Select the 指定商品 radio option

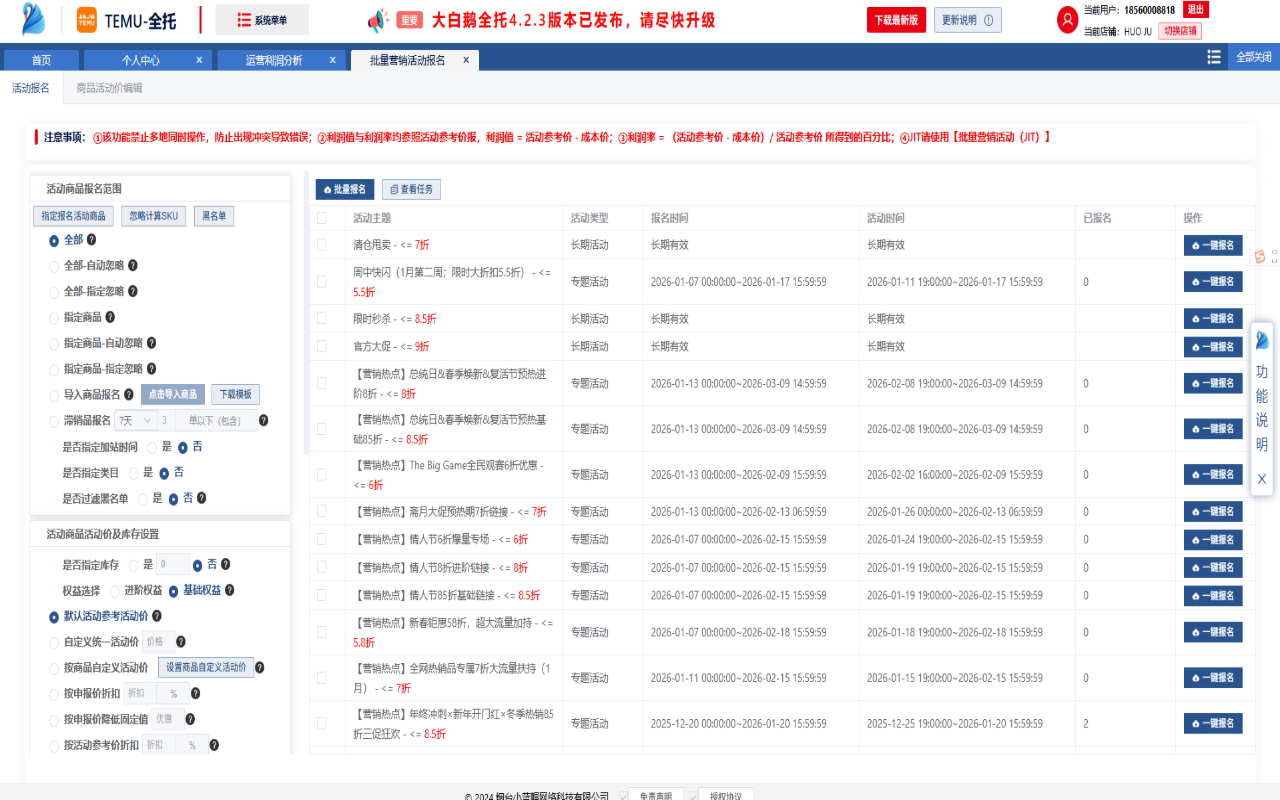coord(54,318)
